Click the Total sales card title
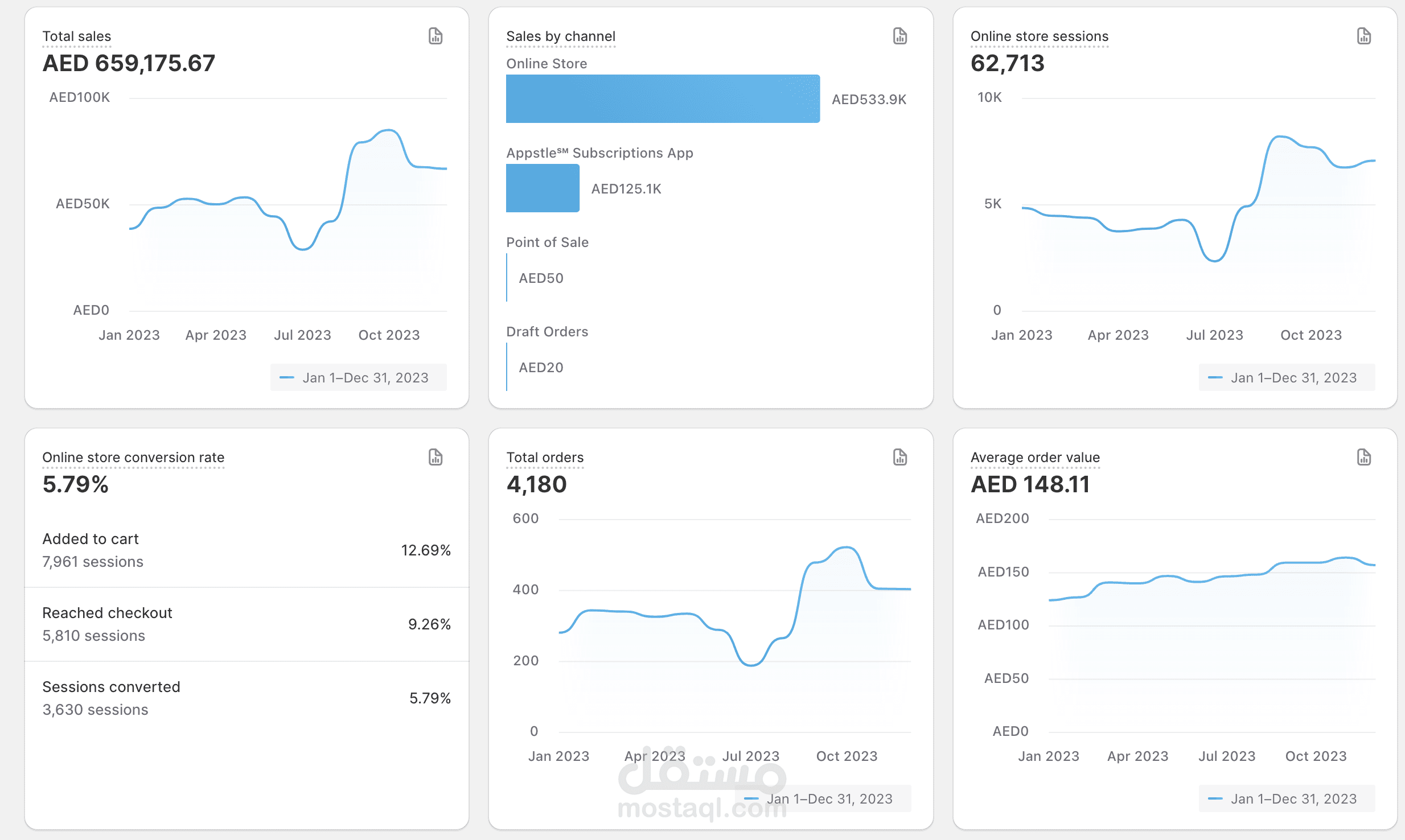The image size is (1405, 840). [77, 36]
